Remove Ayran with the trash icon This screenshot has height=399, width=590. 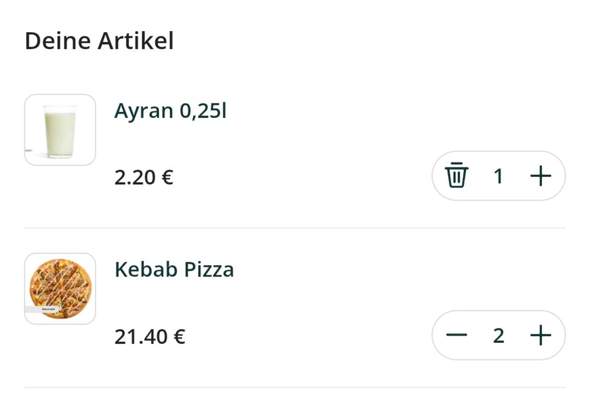[456, 175]
